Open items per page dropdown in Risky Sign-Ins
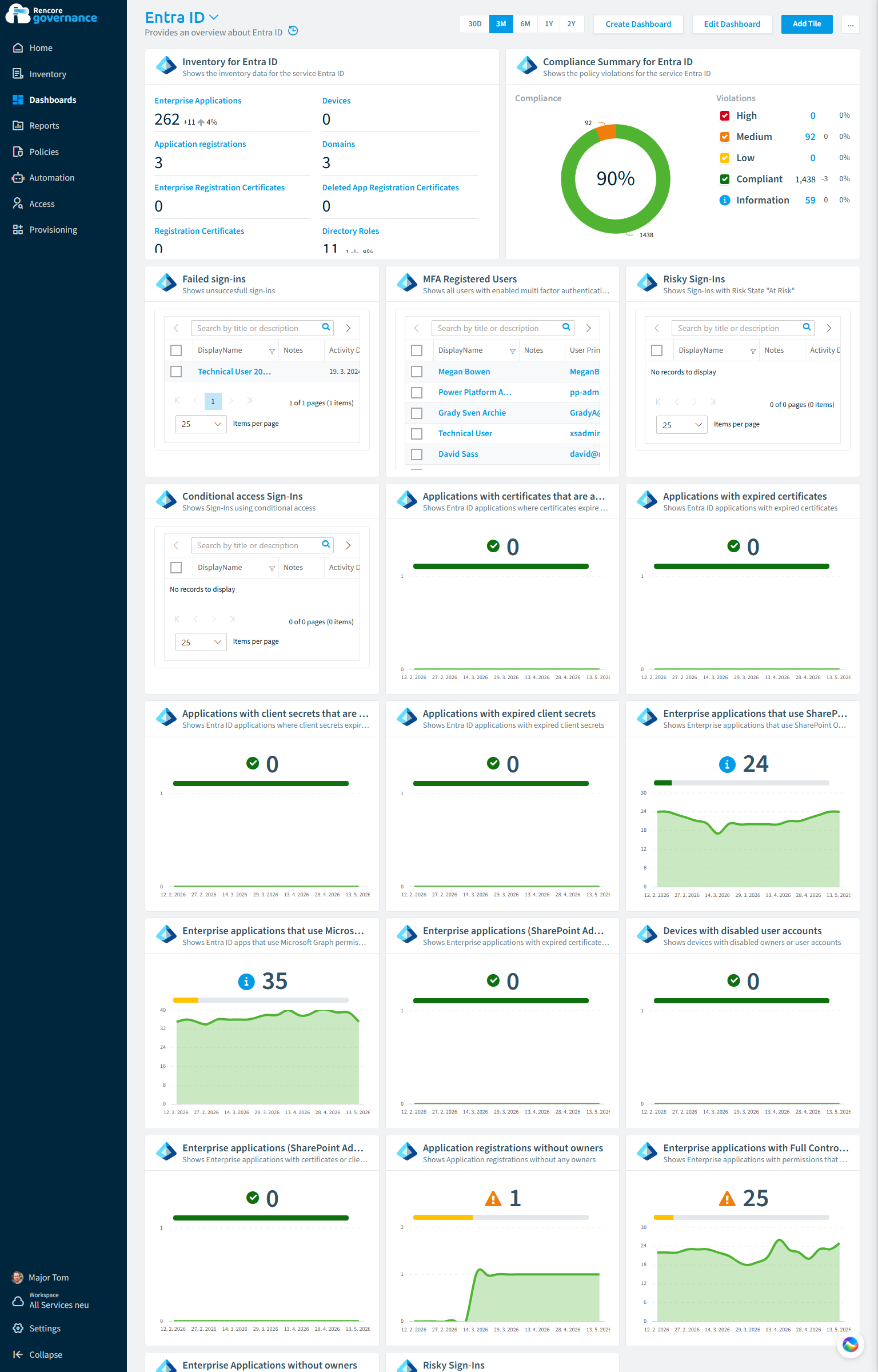 pyautogui.click(x=682, y=425)
